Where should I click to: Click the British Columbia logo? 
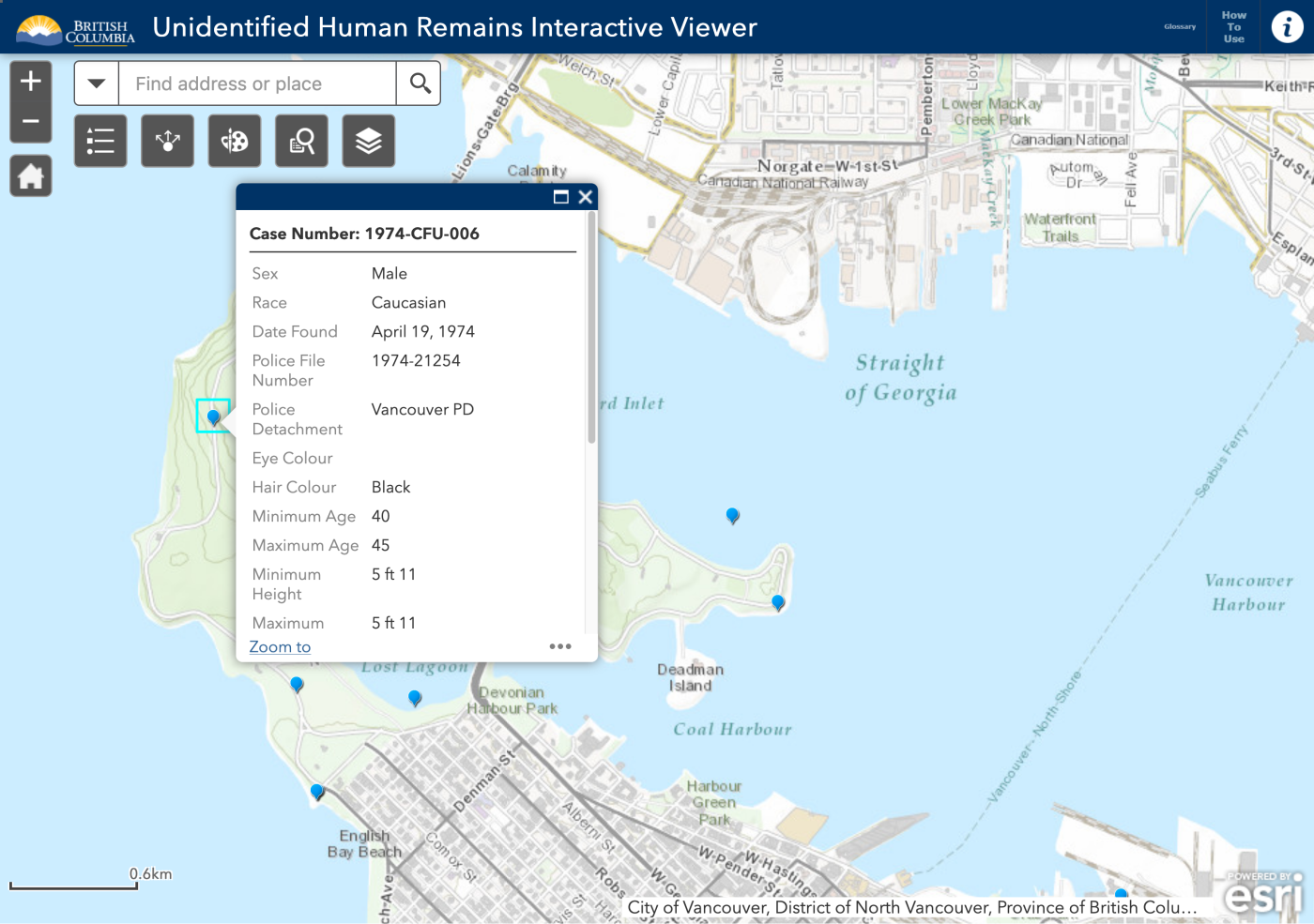75,27
